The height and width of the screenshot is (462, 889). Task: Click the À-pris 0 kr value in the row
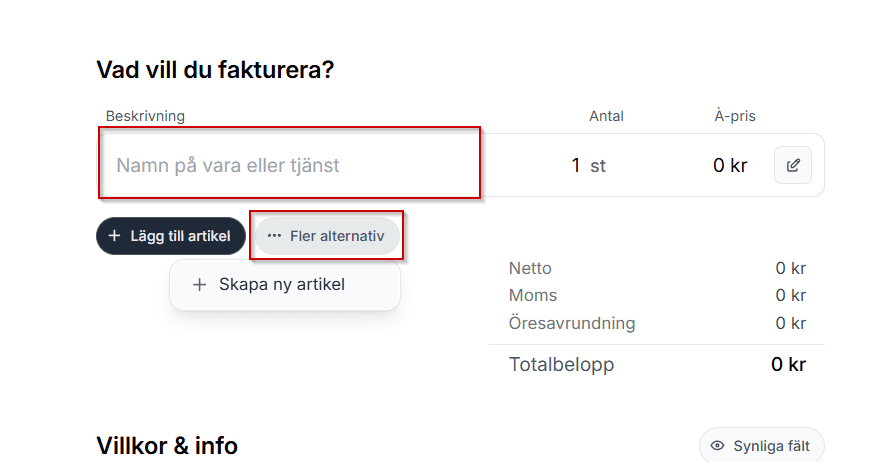coord(730,165)
